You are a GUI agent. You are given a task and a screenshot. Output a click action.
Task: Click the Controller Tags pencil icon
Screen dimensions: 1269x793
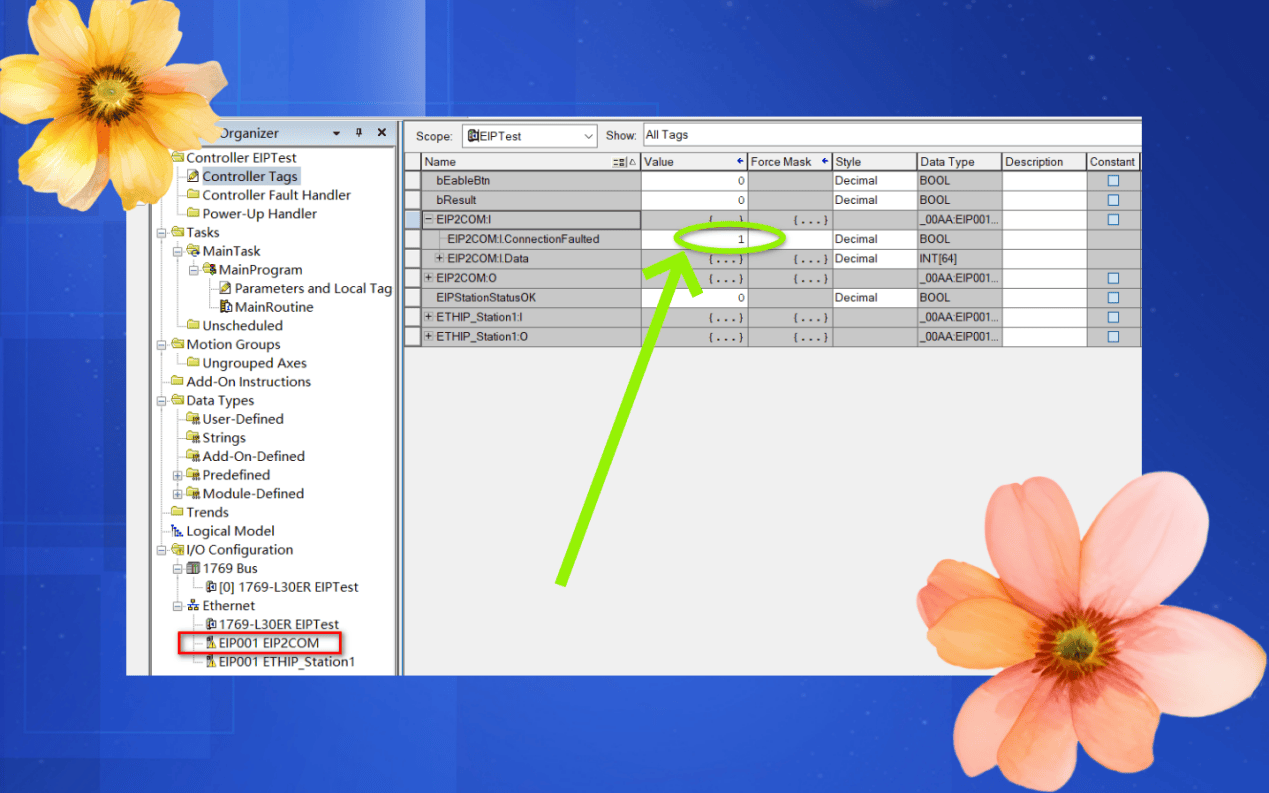tap(194, 177)
